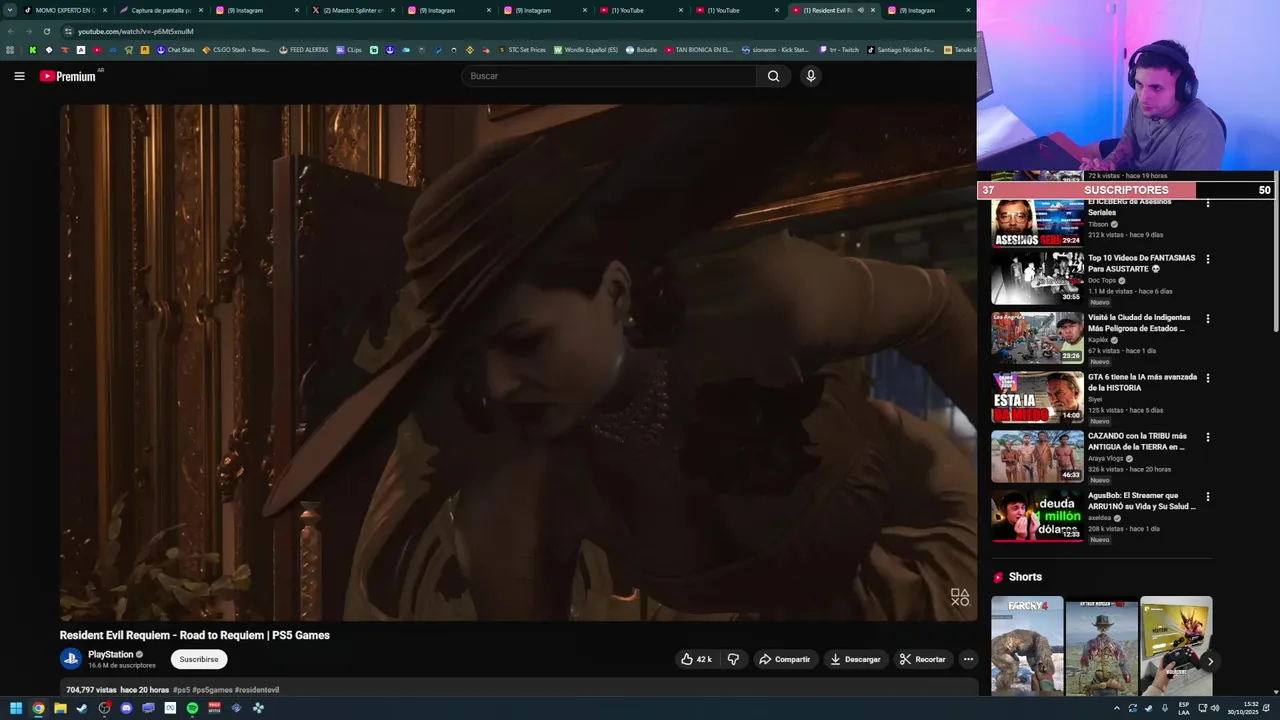Viewport: 1280px width, 720px height.
Task: Click the #residentevil hashtag link
Action: 257,690
